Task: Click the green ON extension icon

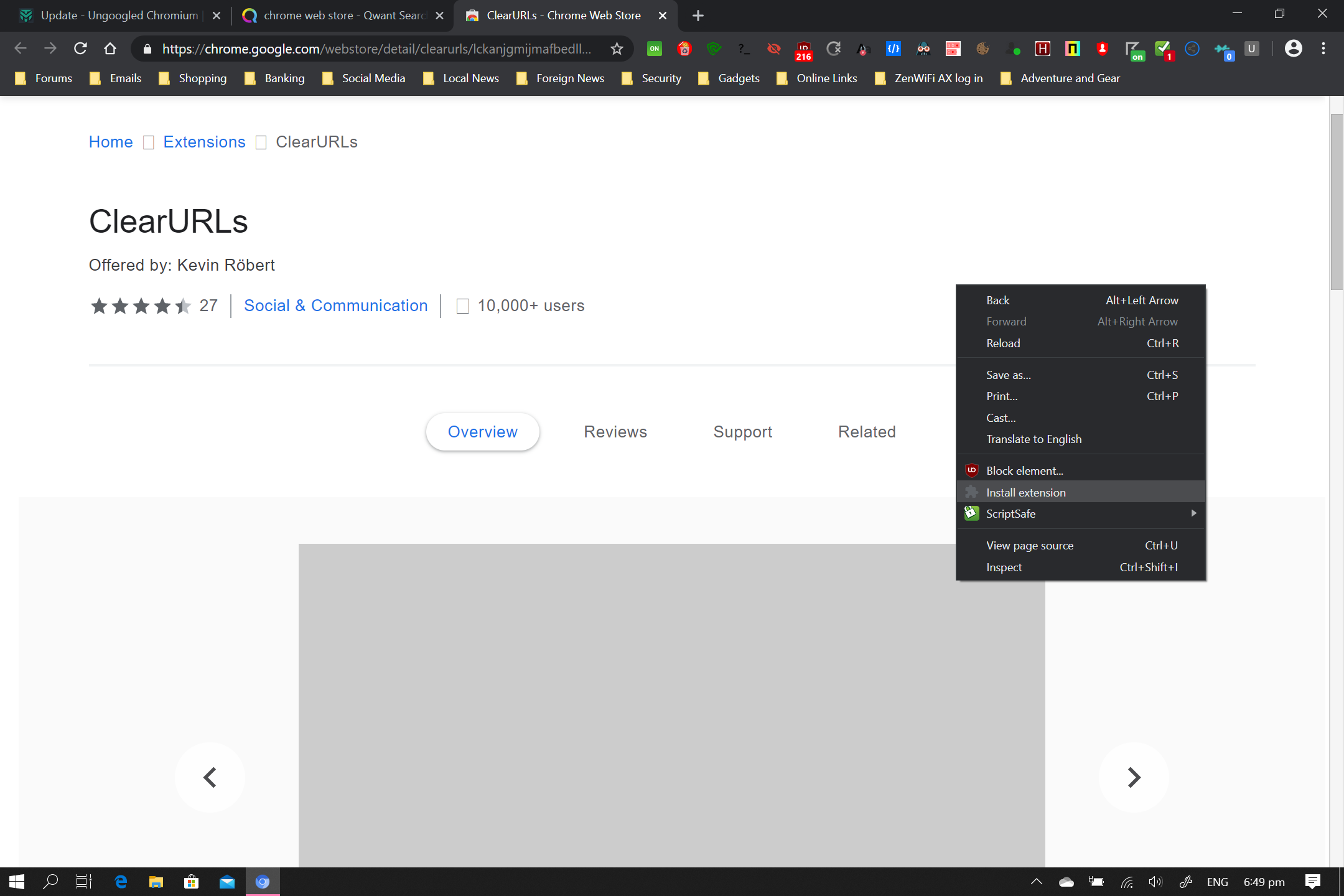Action: pyautogui.click(x=655, y=49)
